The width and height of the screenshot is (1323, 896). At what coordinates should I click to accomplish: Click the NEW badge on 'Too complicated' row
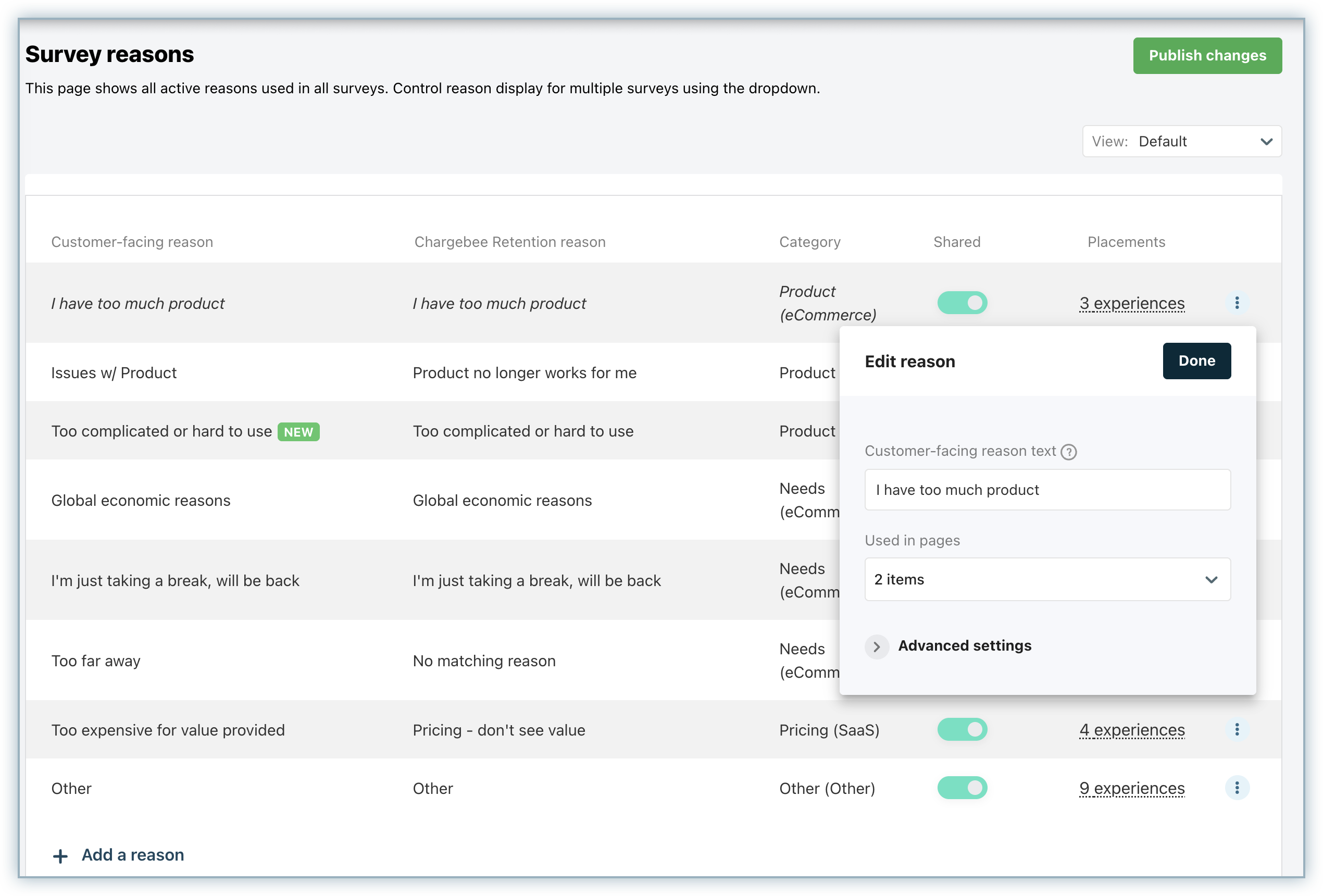[298, 432]
